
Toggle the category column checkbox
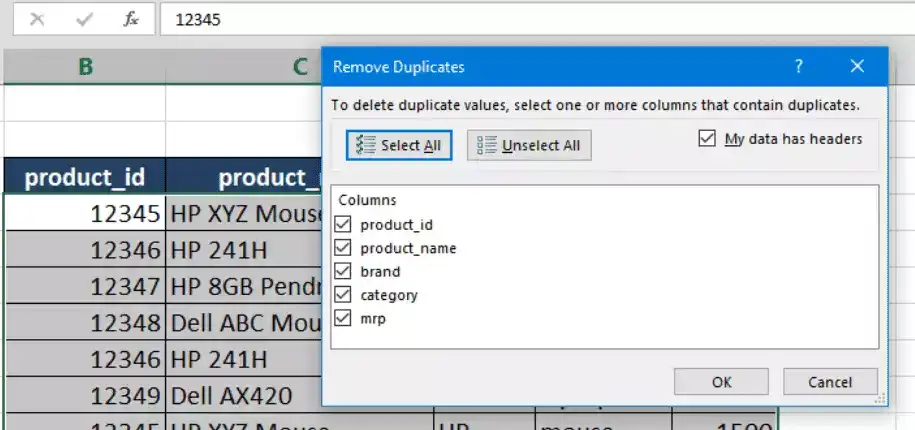click(x=345, y=295)
